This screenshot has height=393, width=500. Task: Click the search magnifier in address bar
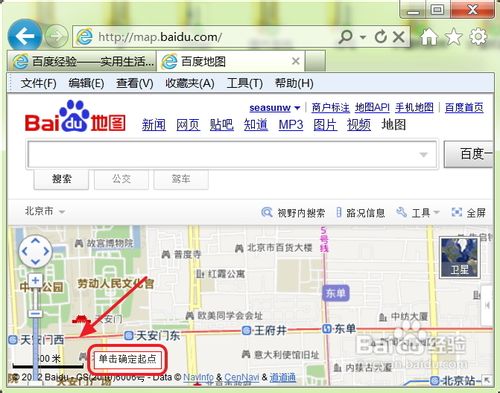(345, 37)
